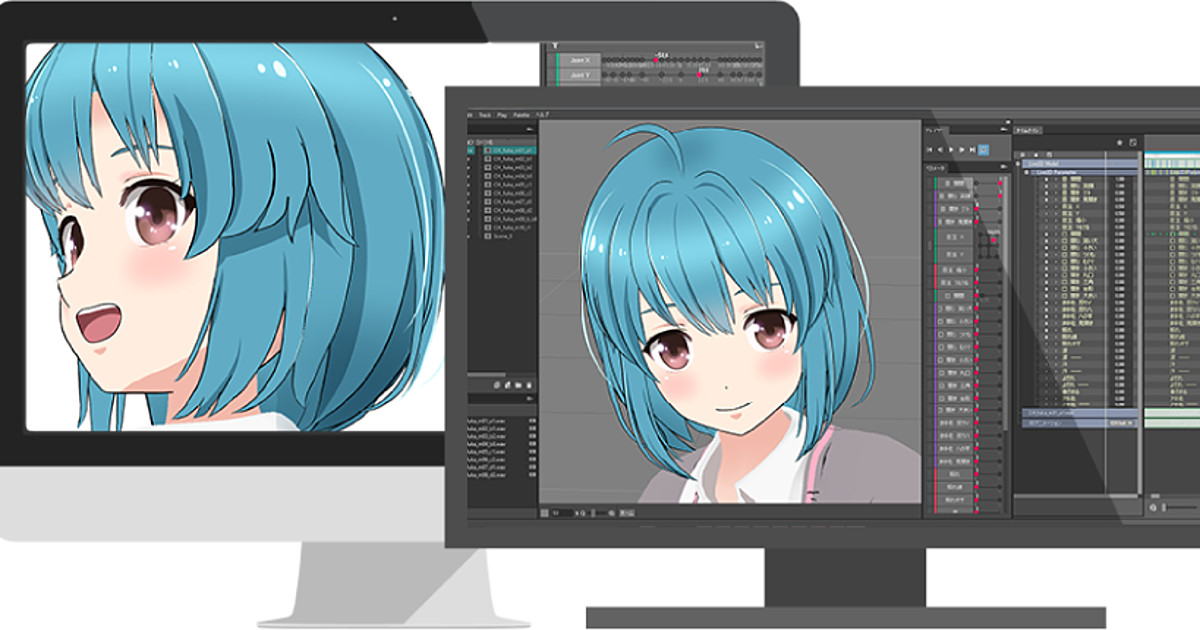The width and height of the screenshot is (1200, 630).
Task: Toggle the highlighted loop playback icon
Action: [983, 149]
